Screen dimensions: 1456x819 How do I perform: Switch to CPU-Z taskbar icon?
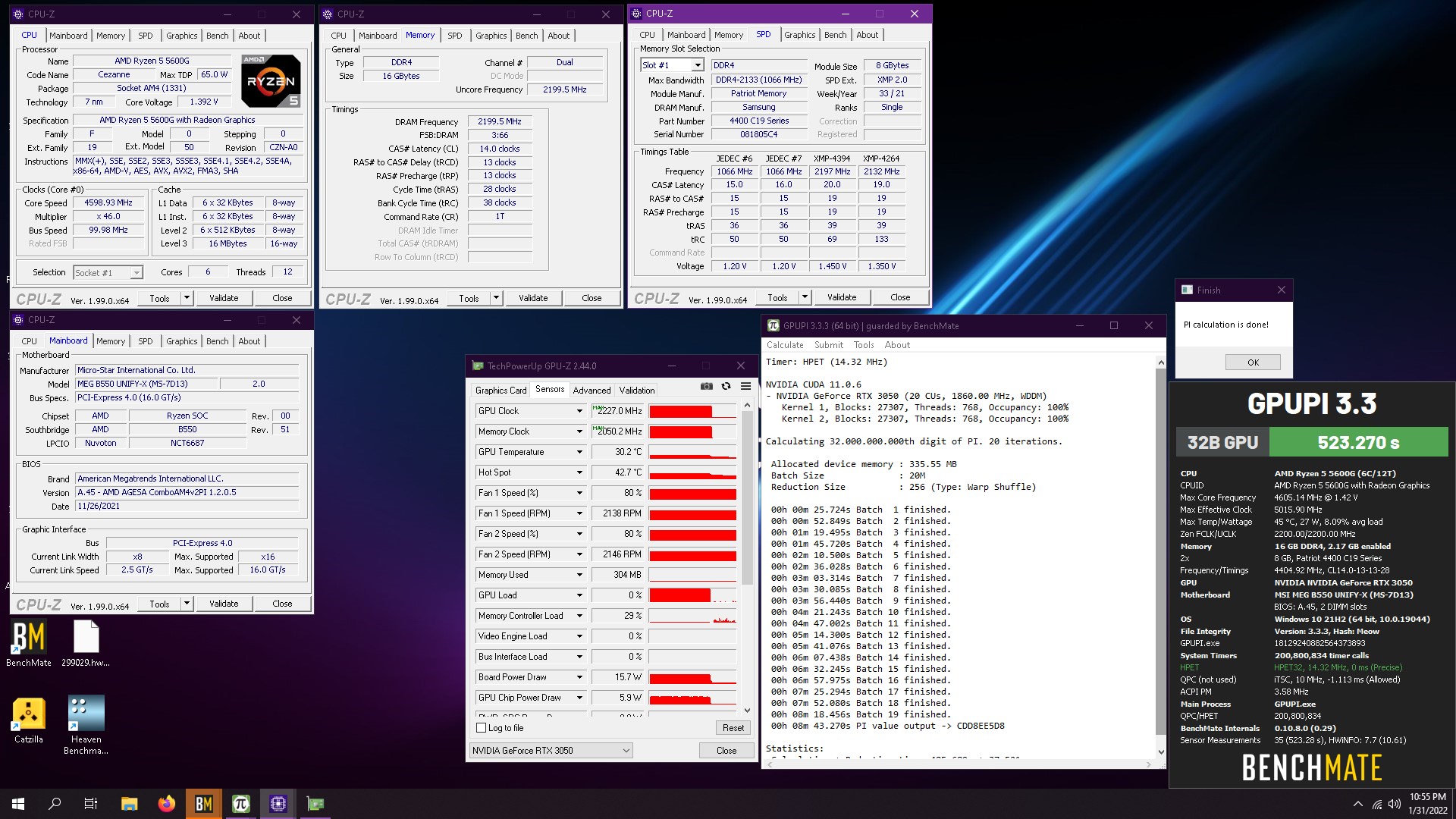(x=278, y=804)
